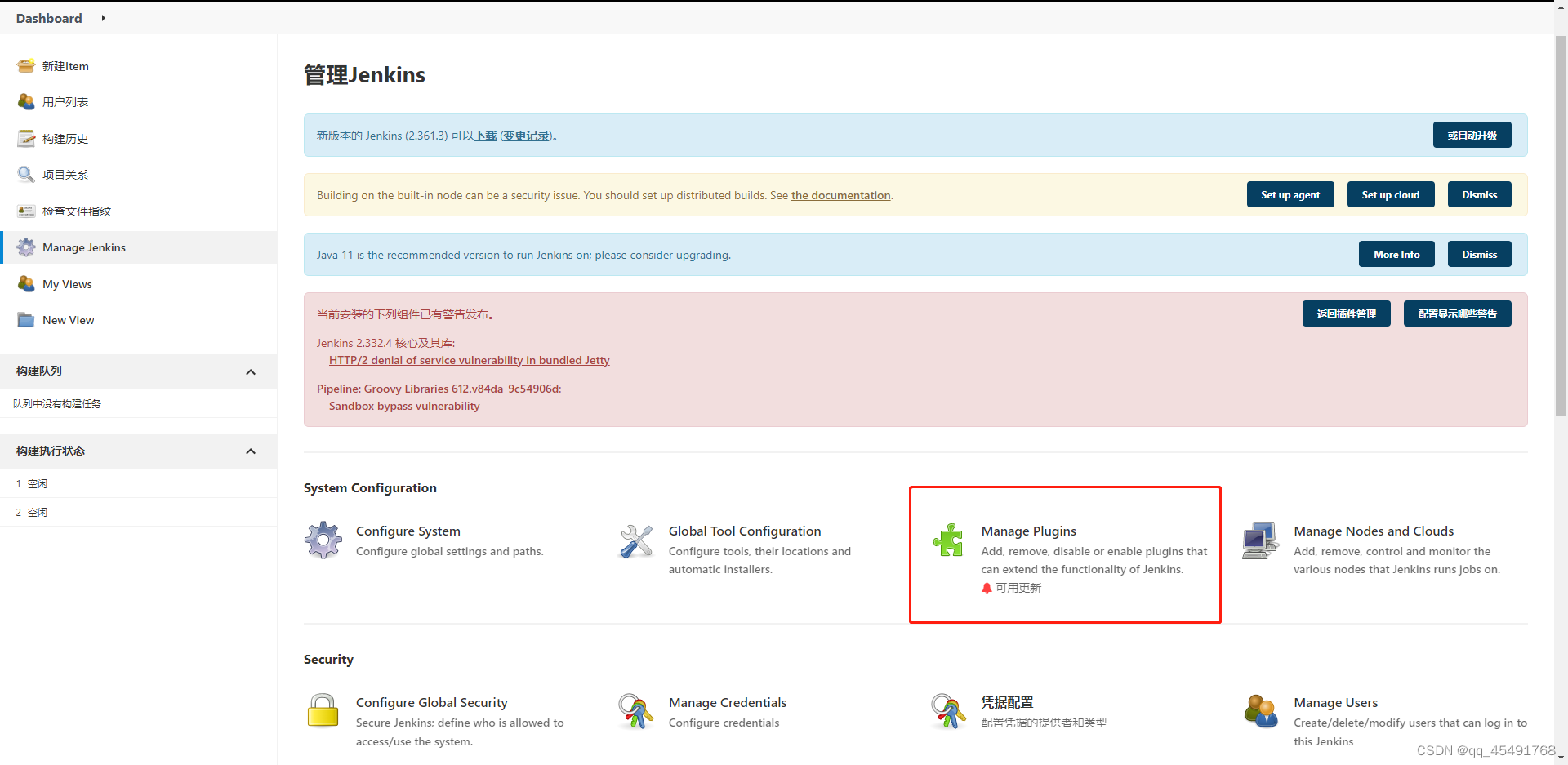1568x765 pixels.
Task: Click the page vertical scrollbar thumb
Action: pyautogui.click(x=1561, y=225)
